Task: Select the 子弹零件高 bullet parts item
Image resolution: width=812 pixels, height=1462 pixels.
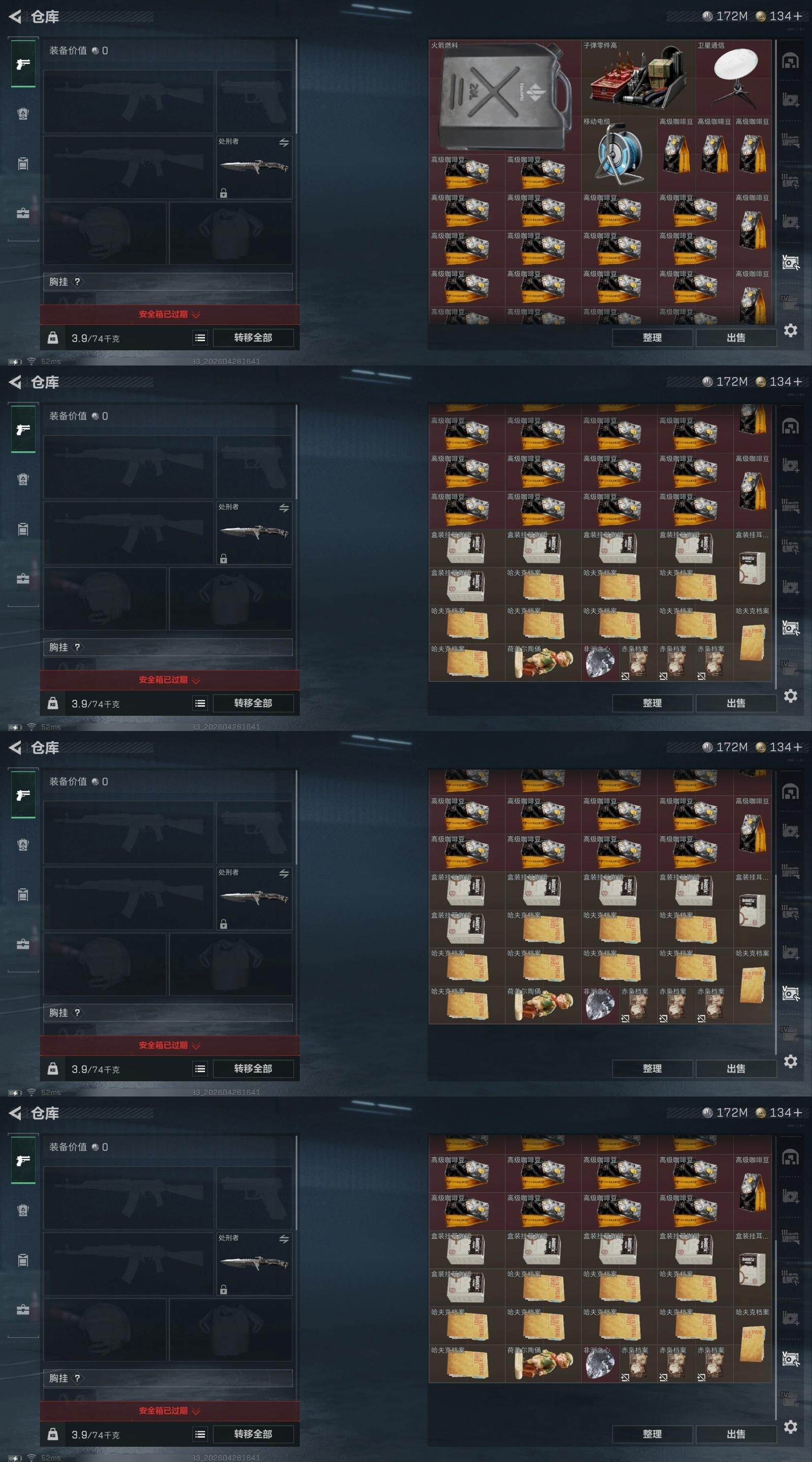Action: click(638, 78)
